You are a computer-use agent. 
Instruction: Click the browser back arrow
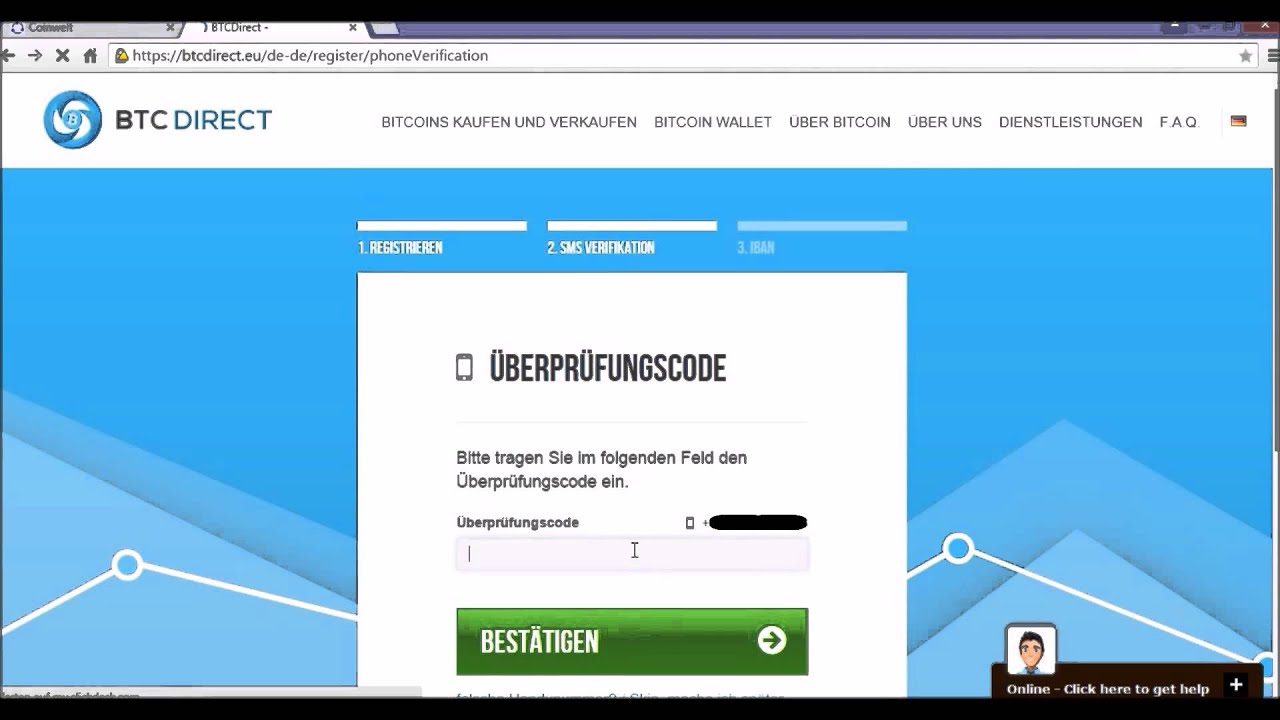click(8, 56)
